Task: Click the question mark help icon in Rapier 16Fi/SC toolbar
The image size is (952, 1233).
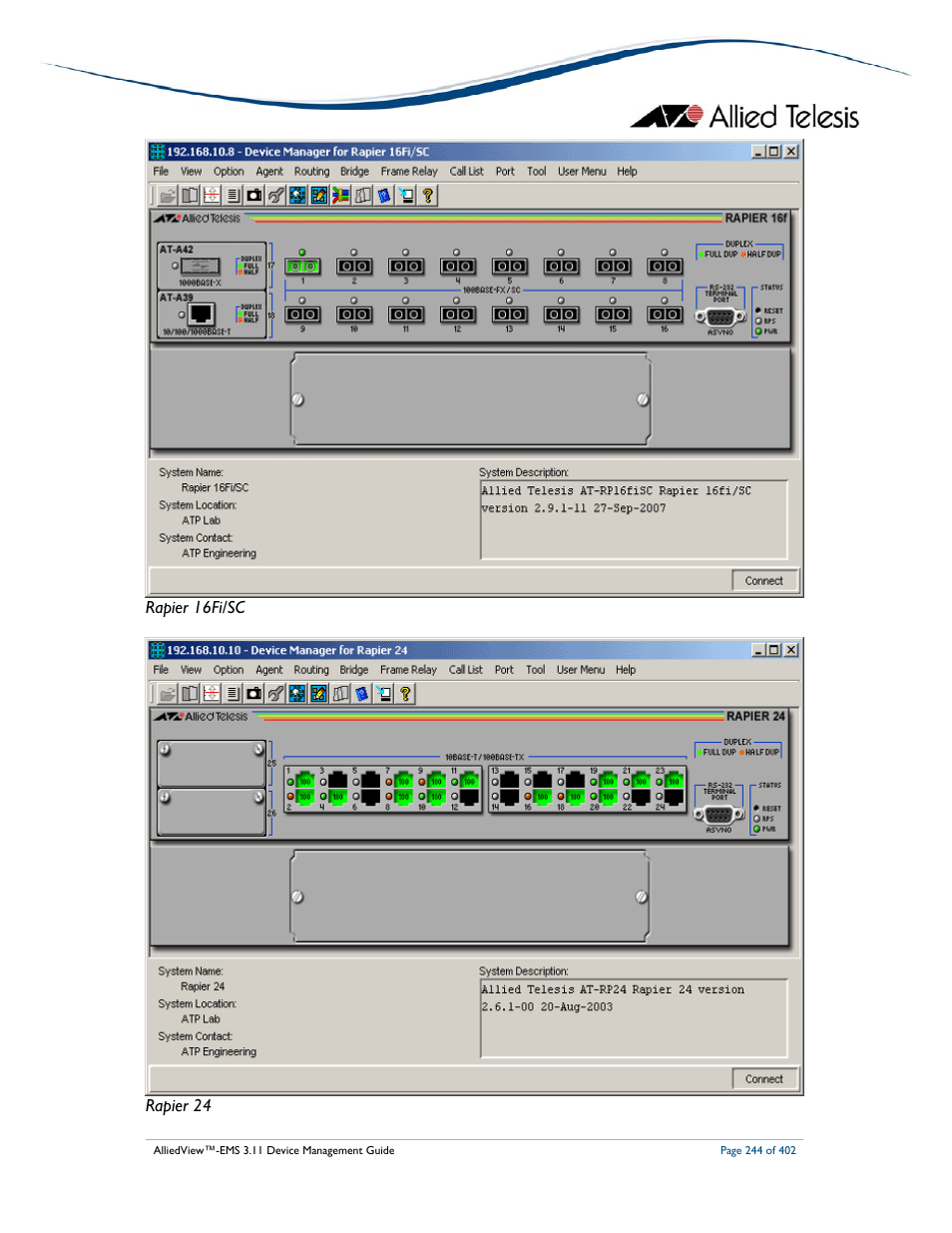Action: [x=427, y=196]
